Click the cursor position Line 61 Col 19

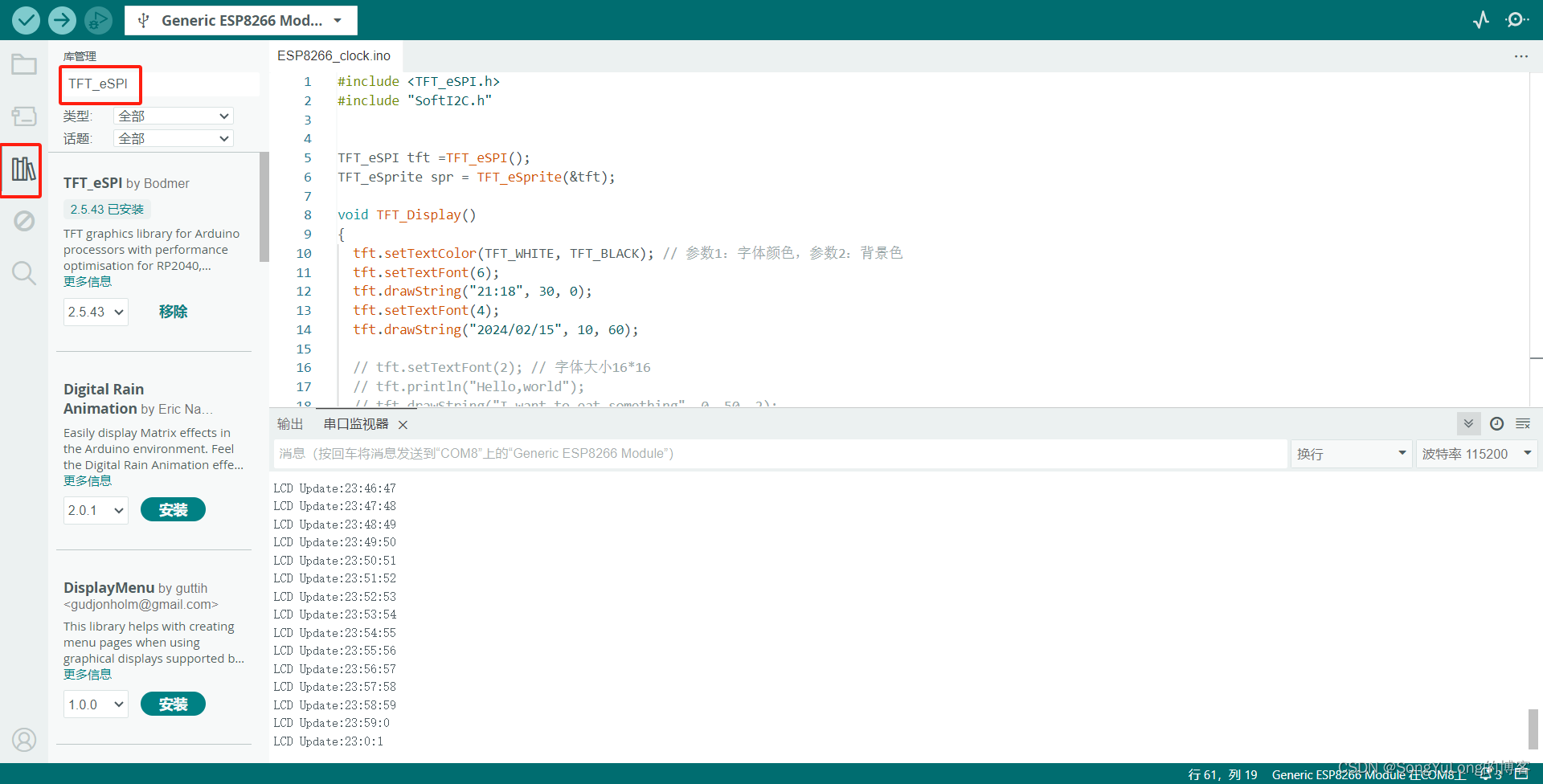coord(1222,774)
